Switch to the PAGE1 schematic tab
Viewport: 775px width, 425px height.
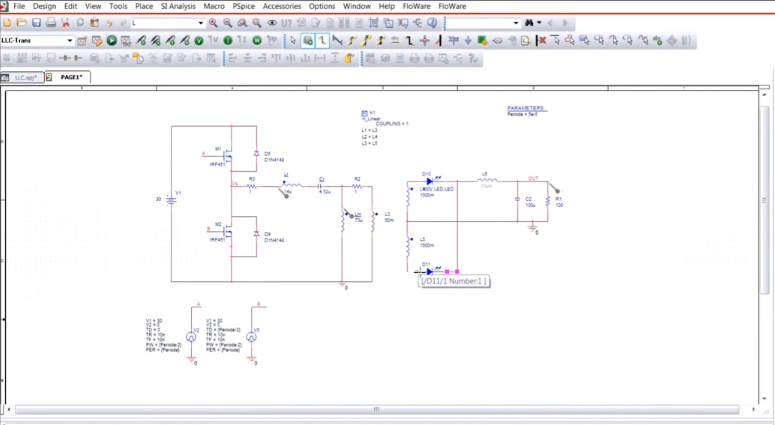click(x=71, y=77)
